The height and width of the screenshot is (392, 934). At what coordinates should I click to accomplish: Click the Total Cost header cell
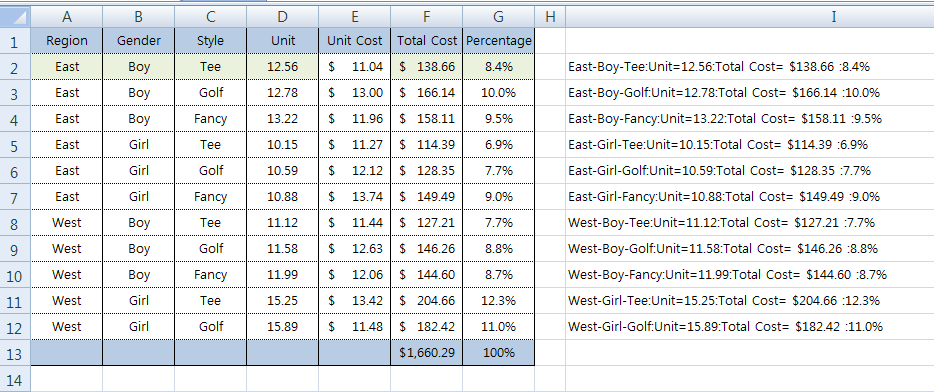point(427,41)
